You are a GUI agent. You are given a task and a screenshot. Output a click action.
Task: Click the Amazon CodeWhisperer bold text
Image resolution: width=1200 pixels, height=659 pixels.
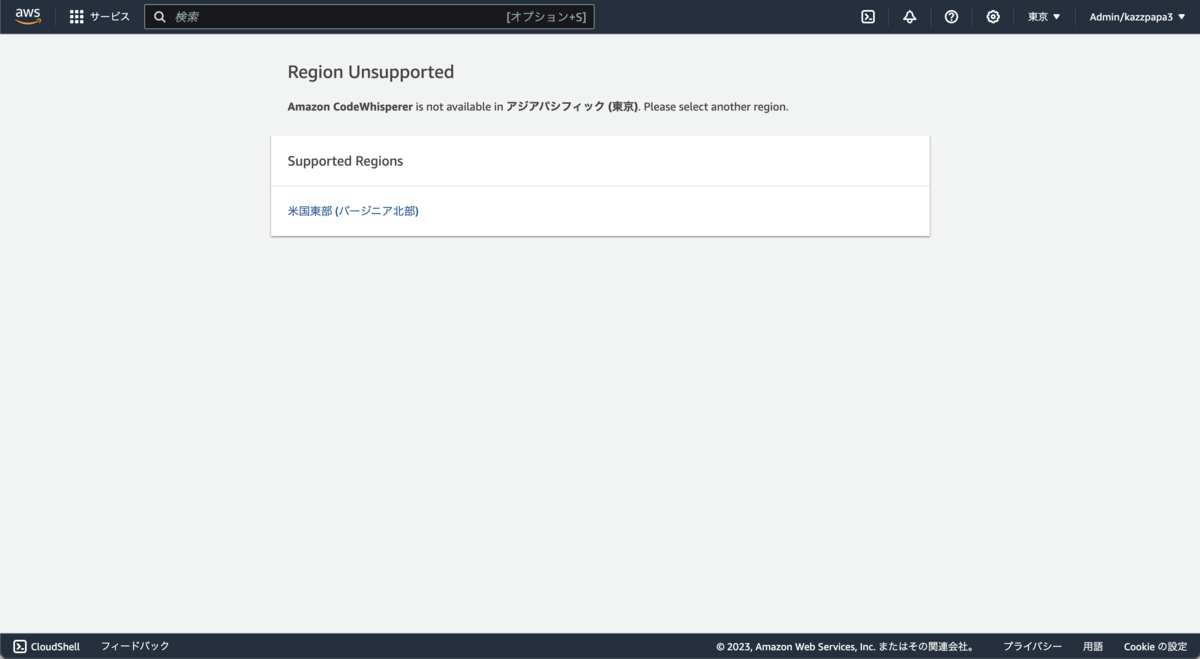[350, 106]
